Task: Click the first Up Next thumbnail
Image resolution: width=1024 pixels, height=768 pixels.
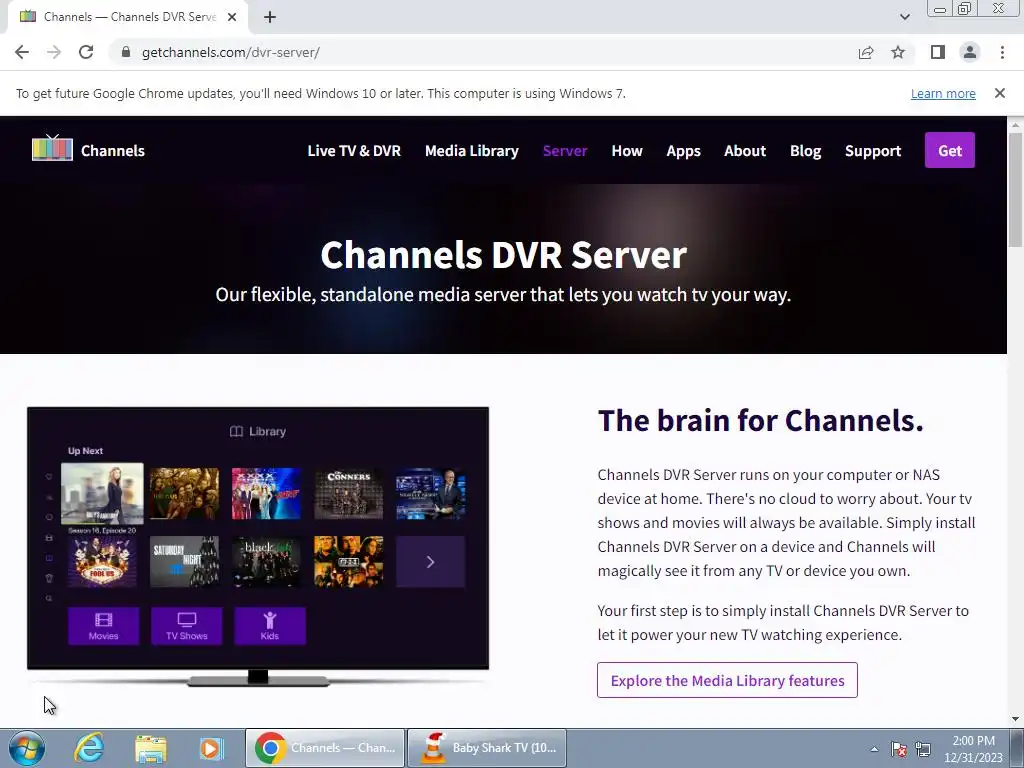Action: (103, 494)
